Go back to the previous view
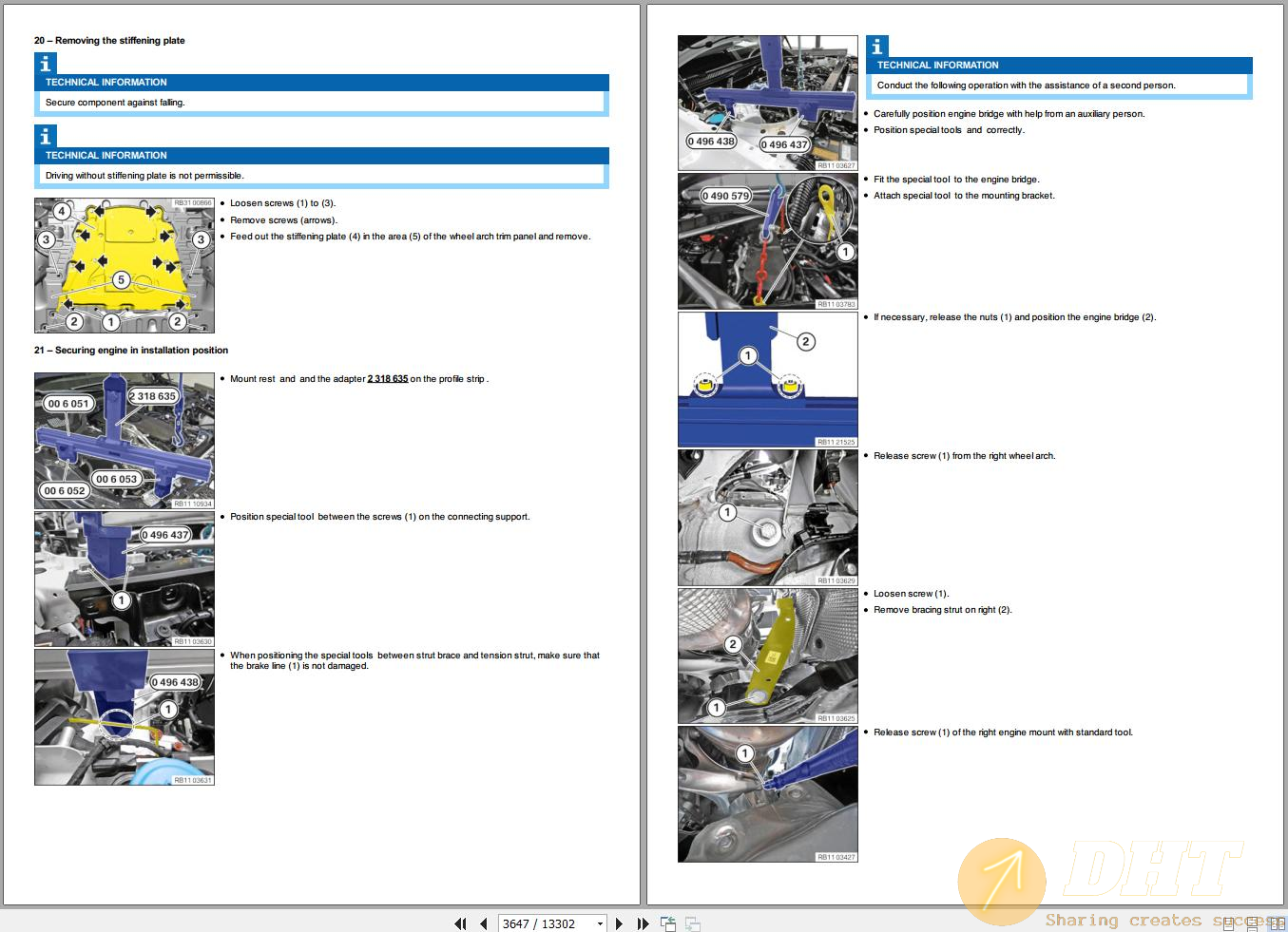This screenshot has height=932, width=1288. [x=668, y=923]
